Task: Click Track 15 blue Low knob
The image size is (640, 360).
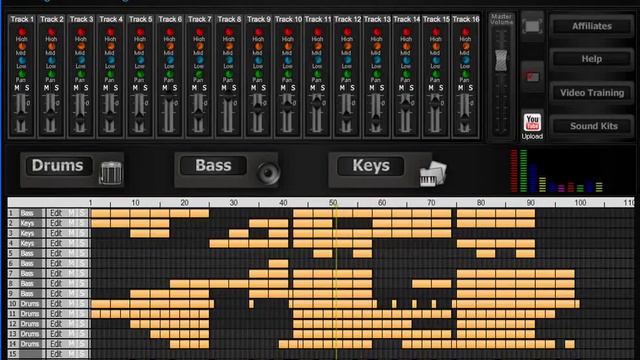Action: [436, 60]
